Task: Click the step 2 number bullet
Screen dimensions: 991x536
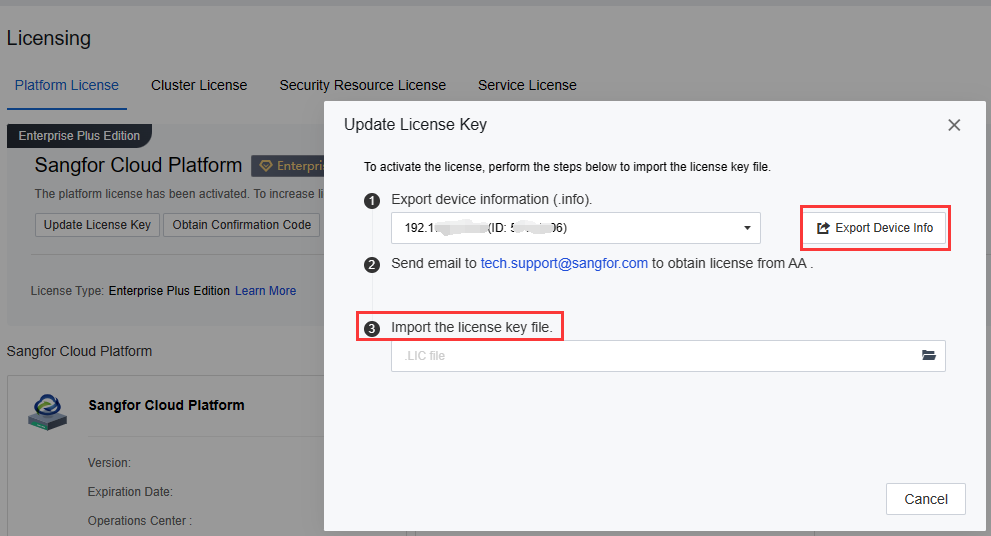Action: pos(372,265)
